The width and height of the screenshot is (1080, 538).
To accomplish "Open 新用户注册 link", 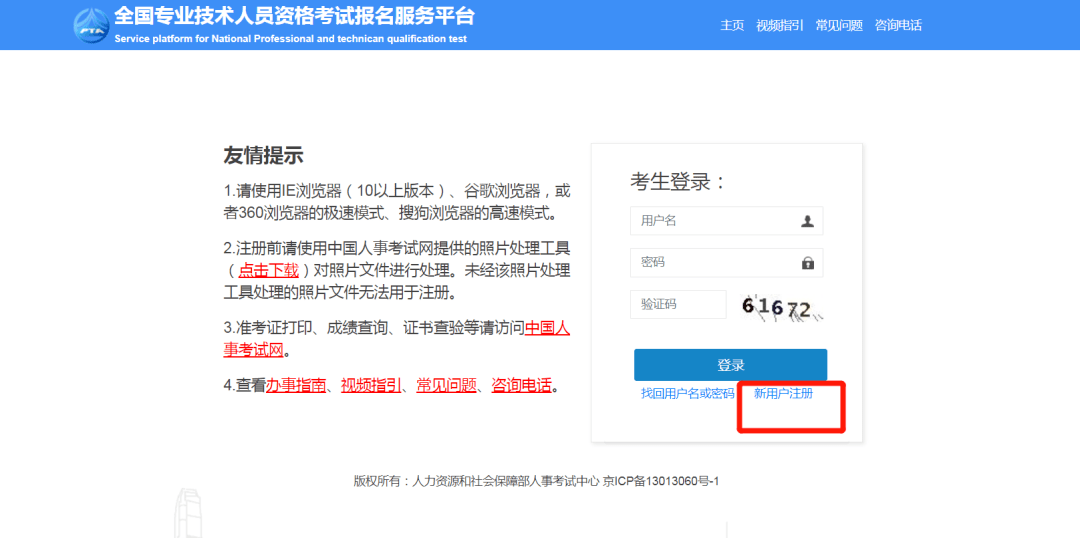I will (x=784, y=393).
